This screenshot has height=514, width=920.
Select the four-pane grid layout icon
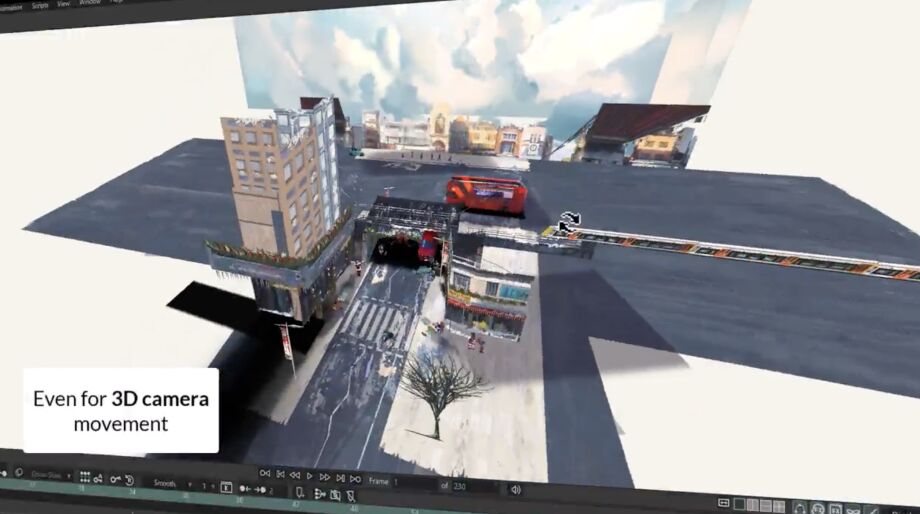779,506
